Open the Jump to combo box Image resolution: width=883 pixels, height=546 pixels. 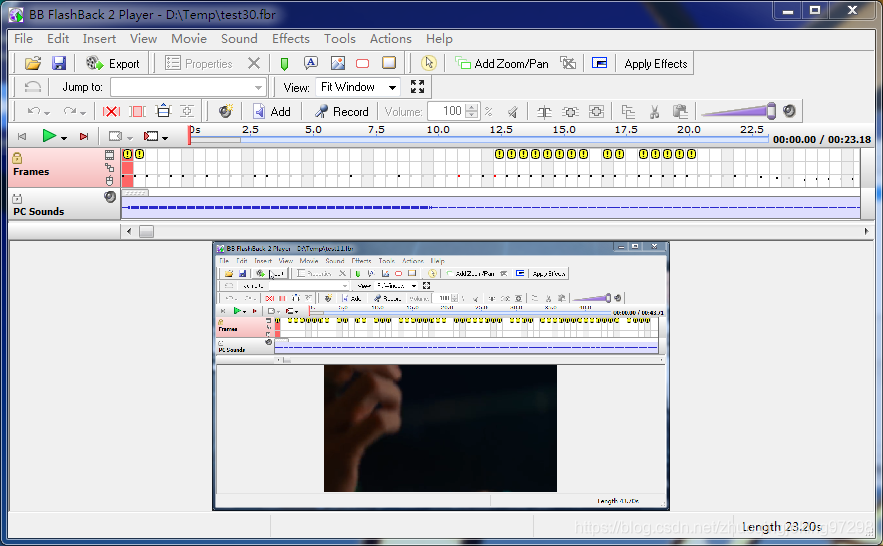(x=188, y=87)
